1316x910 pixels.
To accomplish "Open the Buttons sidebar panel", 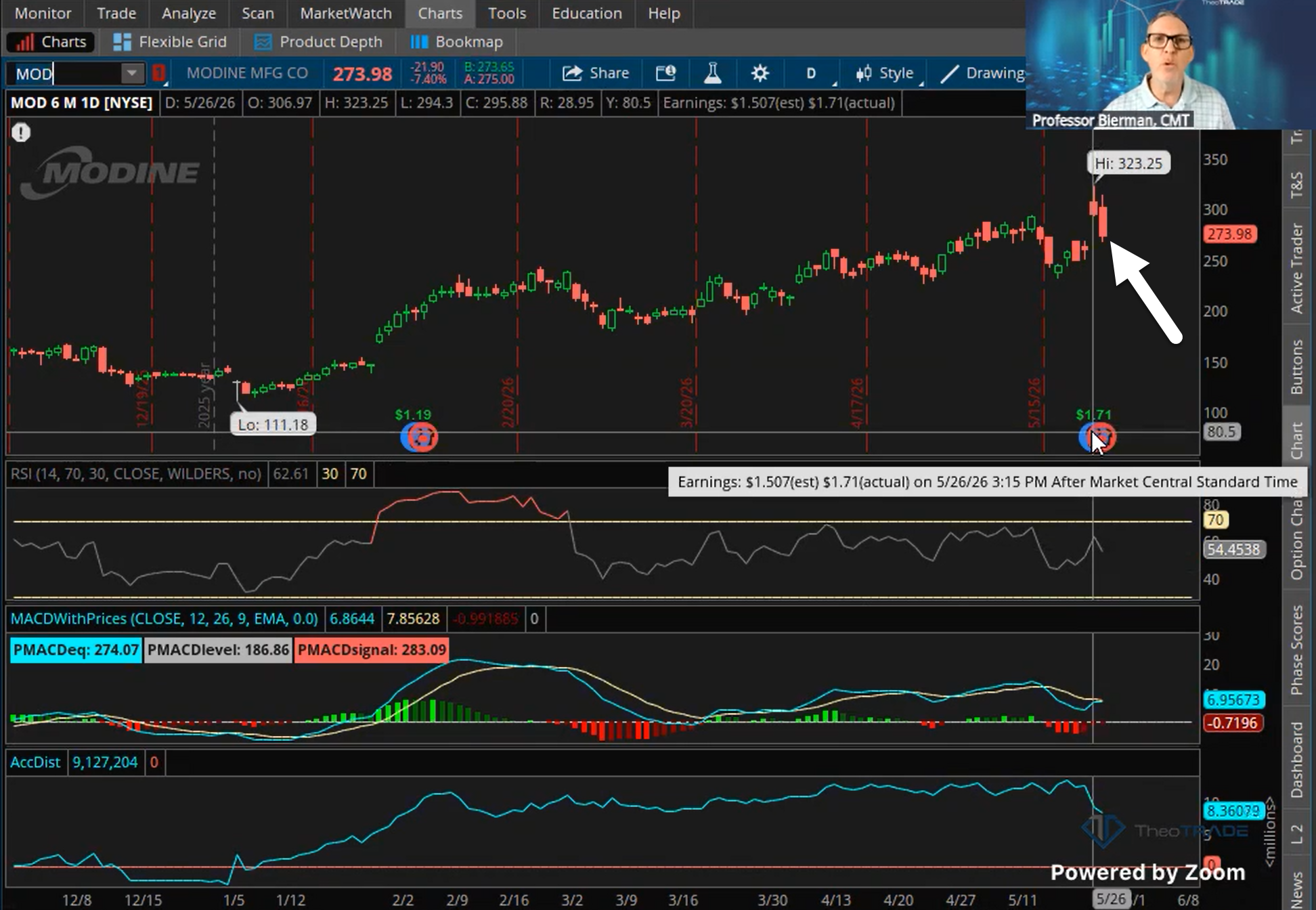I will 1296,367.
